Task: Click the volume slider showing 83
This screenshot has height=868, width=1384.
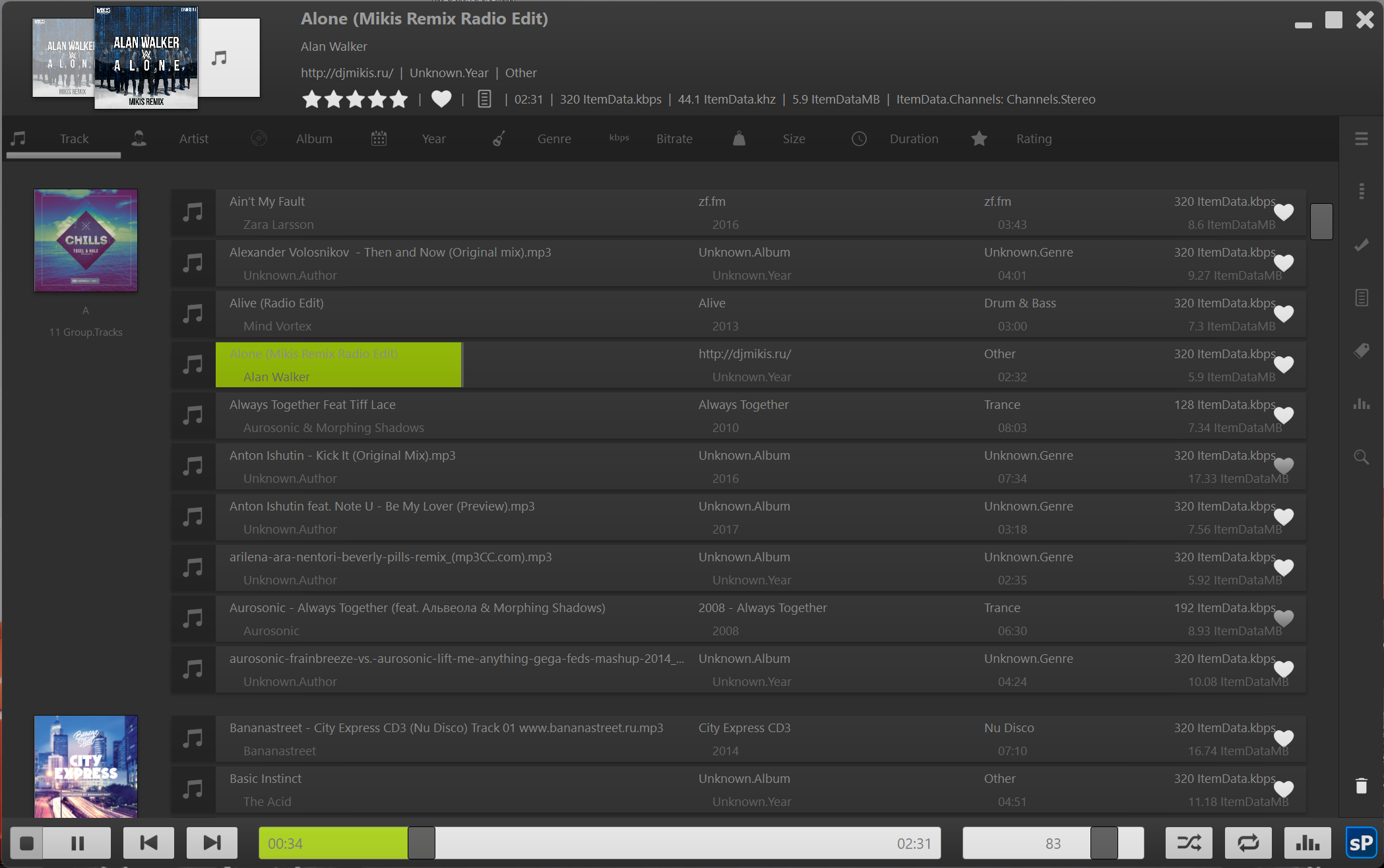Action: point(1053,843)
